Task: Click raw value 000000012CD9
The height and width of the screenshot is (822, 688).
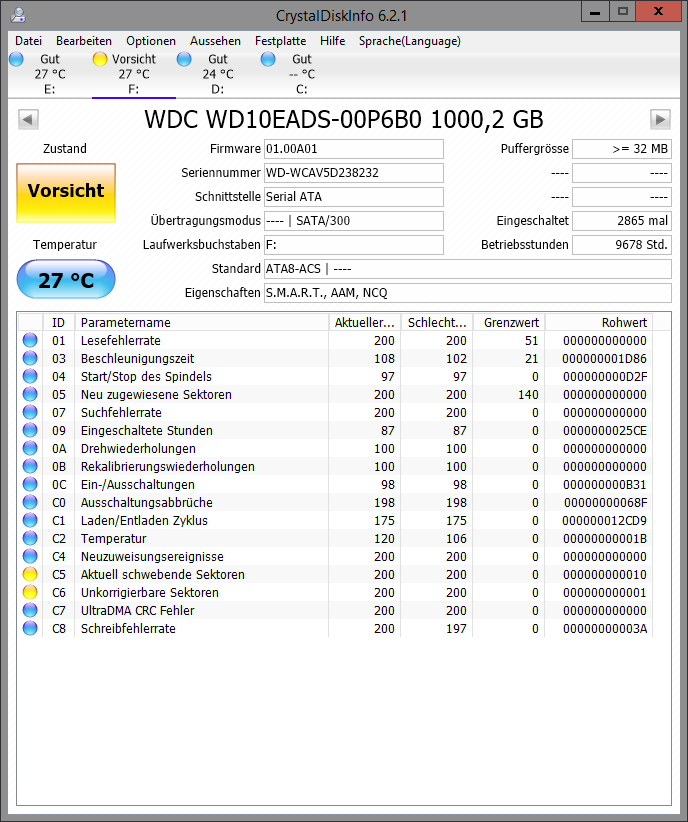Action: 604,521
